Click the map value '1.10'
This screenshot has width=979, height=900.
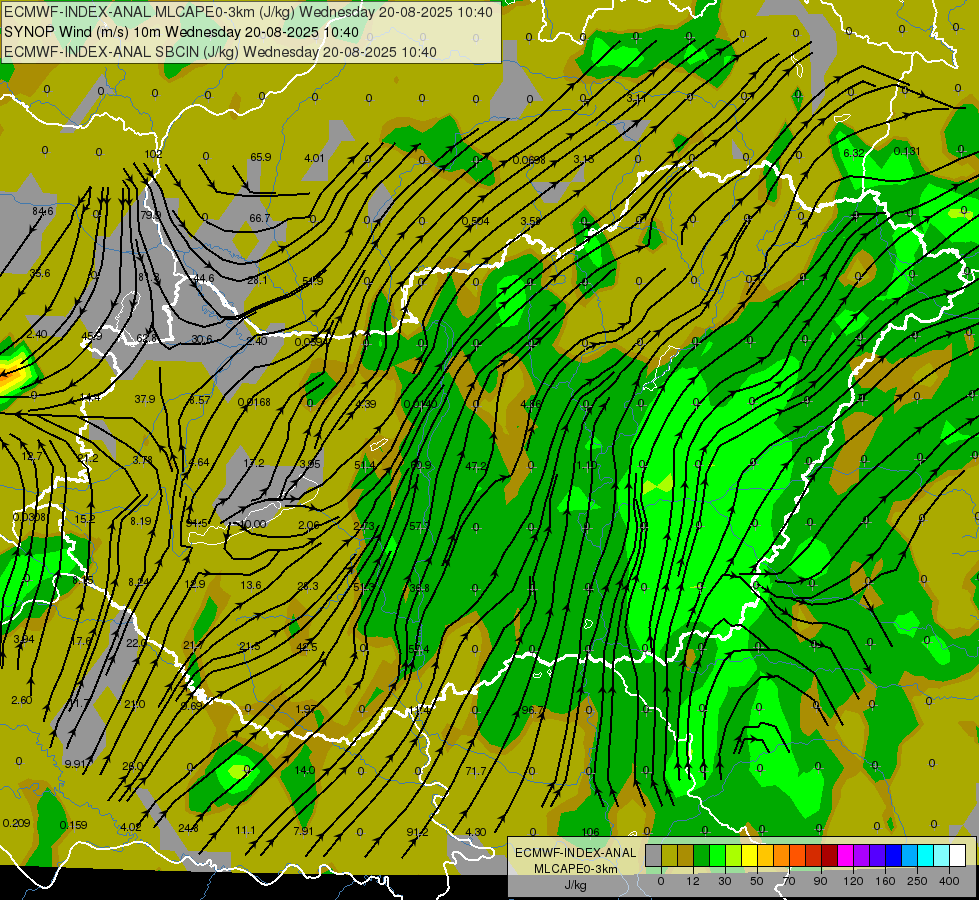click(587, 465)
